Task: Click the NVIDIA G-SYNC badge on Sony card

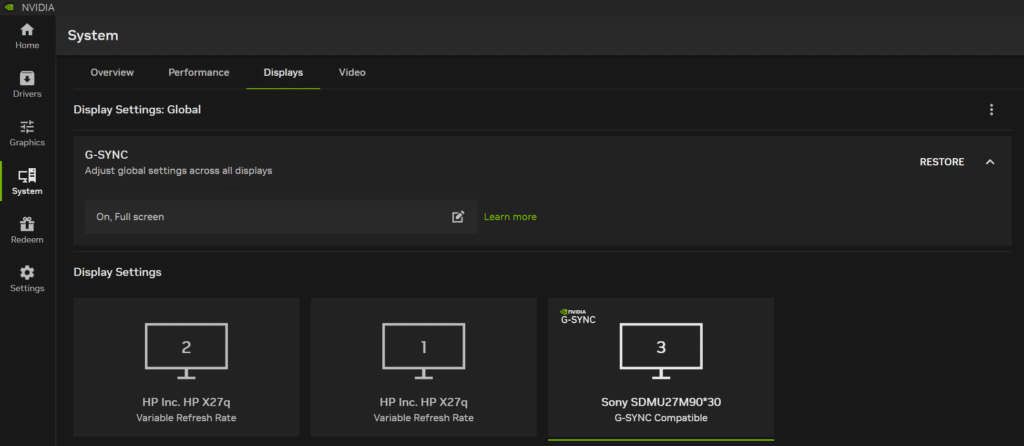Action: pos(578,316)
